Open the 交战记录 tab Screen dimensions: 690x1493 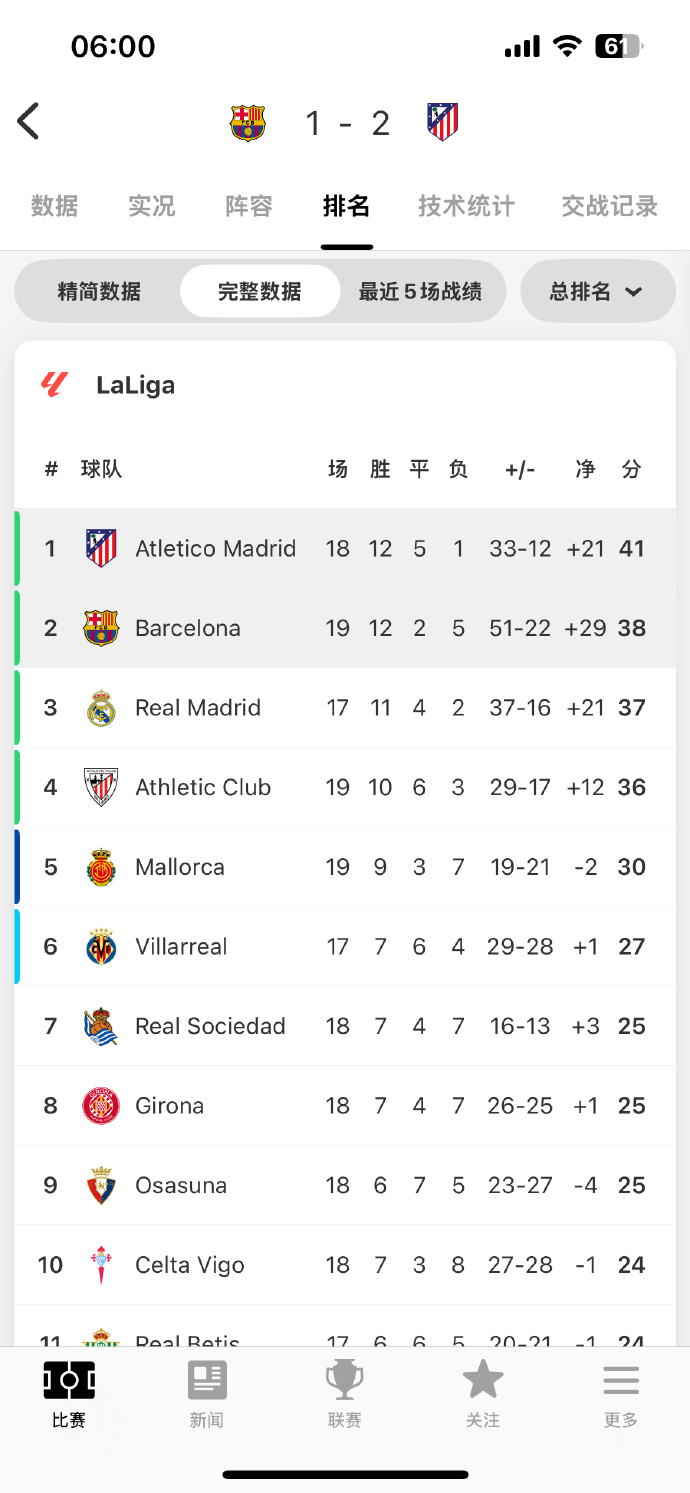pos(609,206)
